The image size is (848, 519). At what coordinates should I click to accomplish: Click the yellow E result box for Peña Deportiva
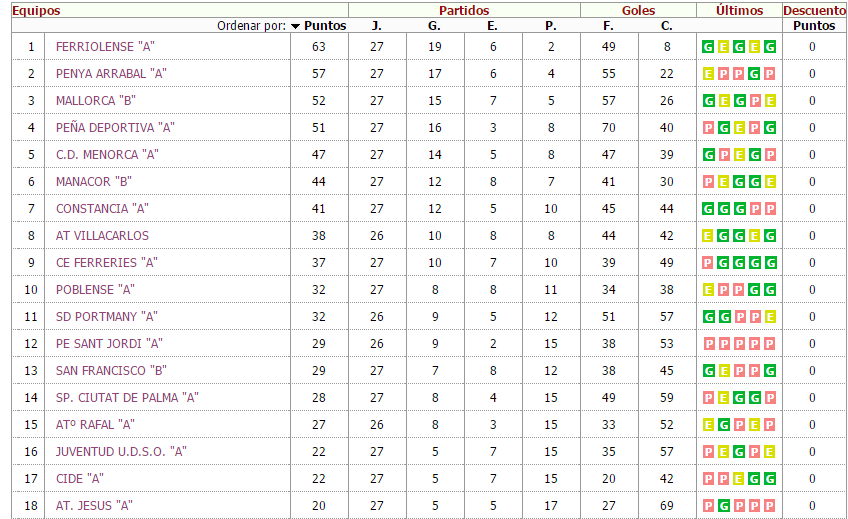pyautogui.click(x=741, y=128)
